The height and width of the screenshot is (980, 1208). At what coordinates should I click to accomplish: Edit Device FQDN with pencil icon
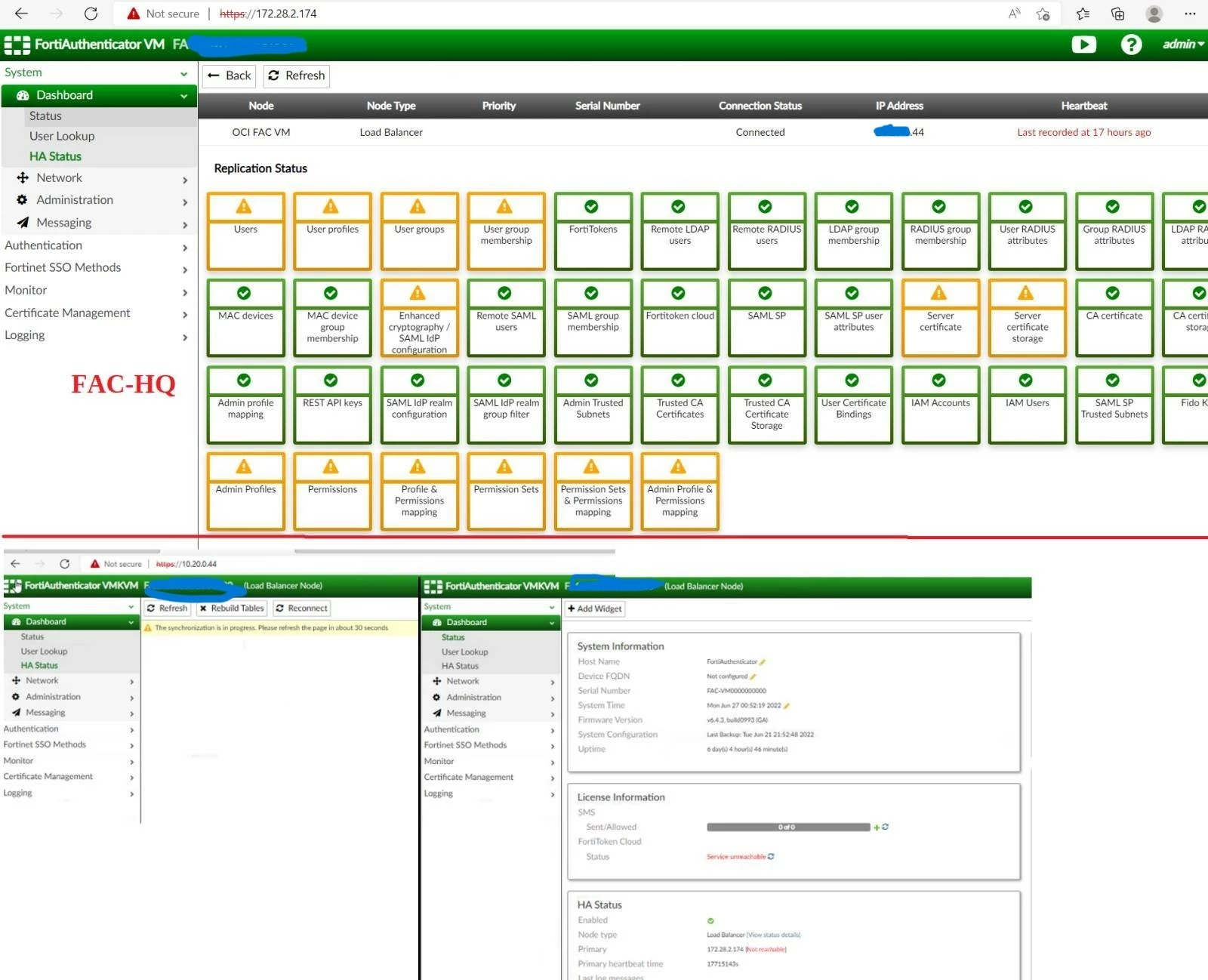point(753,676)
